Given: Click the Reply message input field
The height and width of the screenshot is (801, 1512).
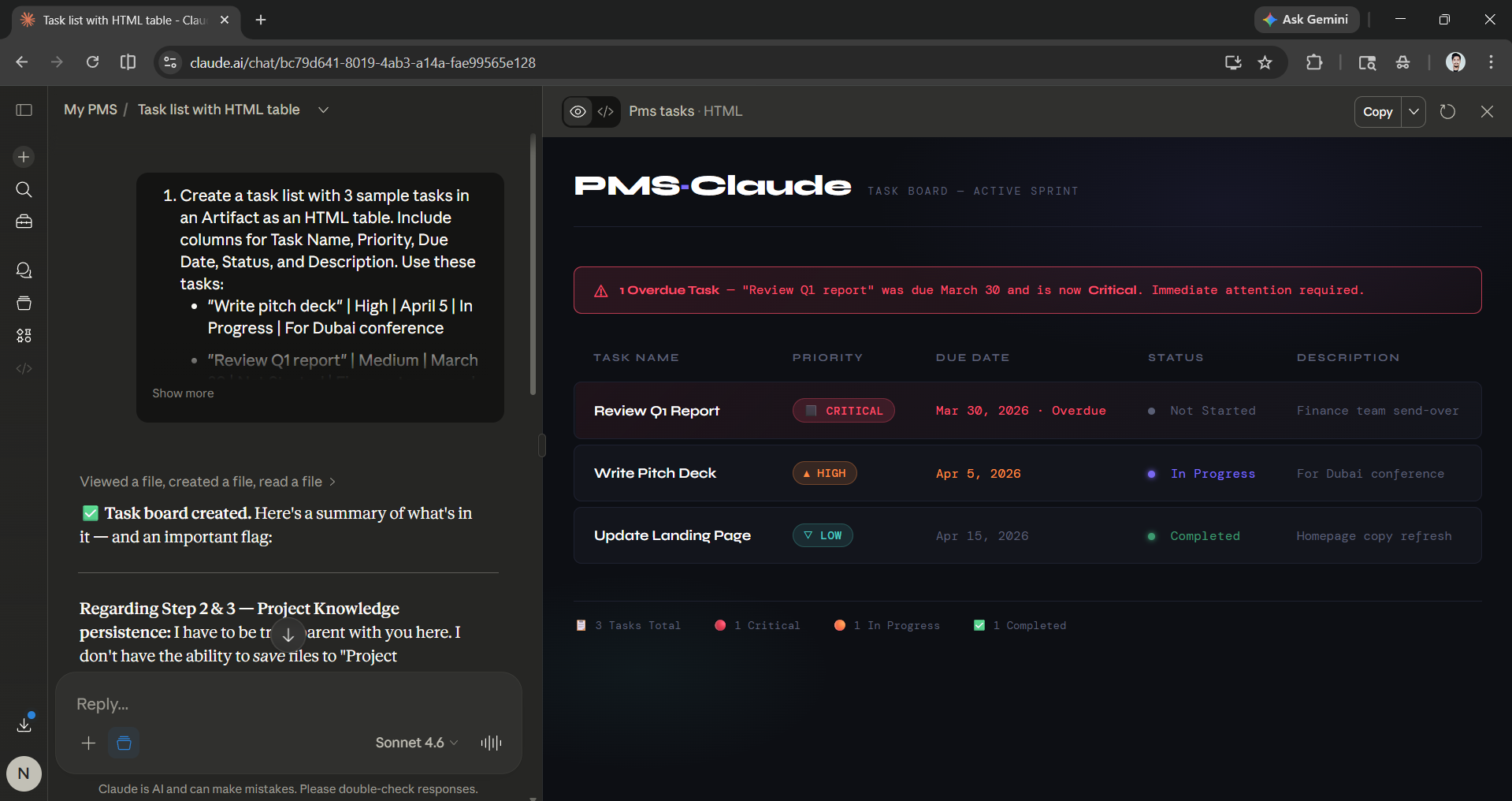Looking at the screenshot, I should [288, 704].
